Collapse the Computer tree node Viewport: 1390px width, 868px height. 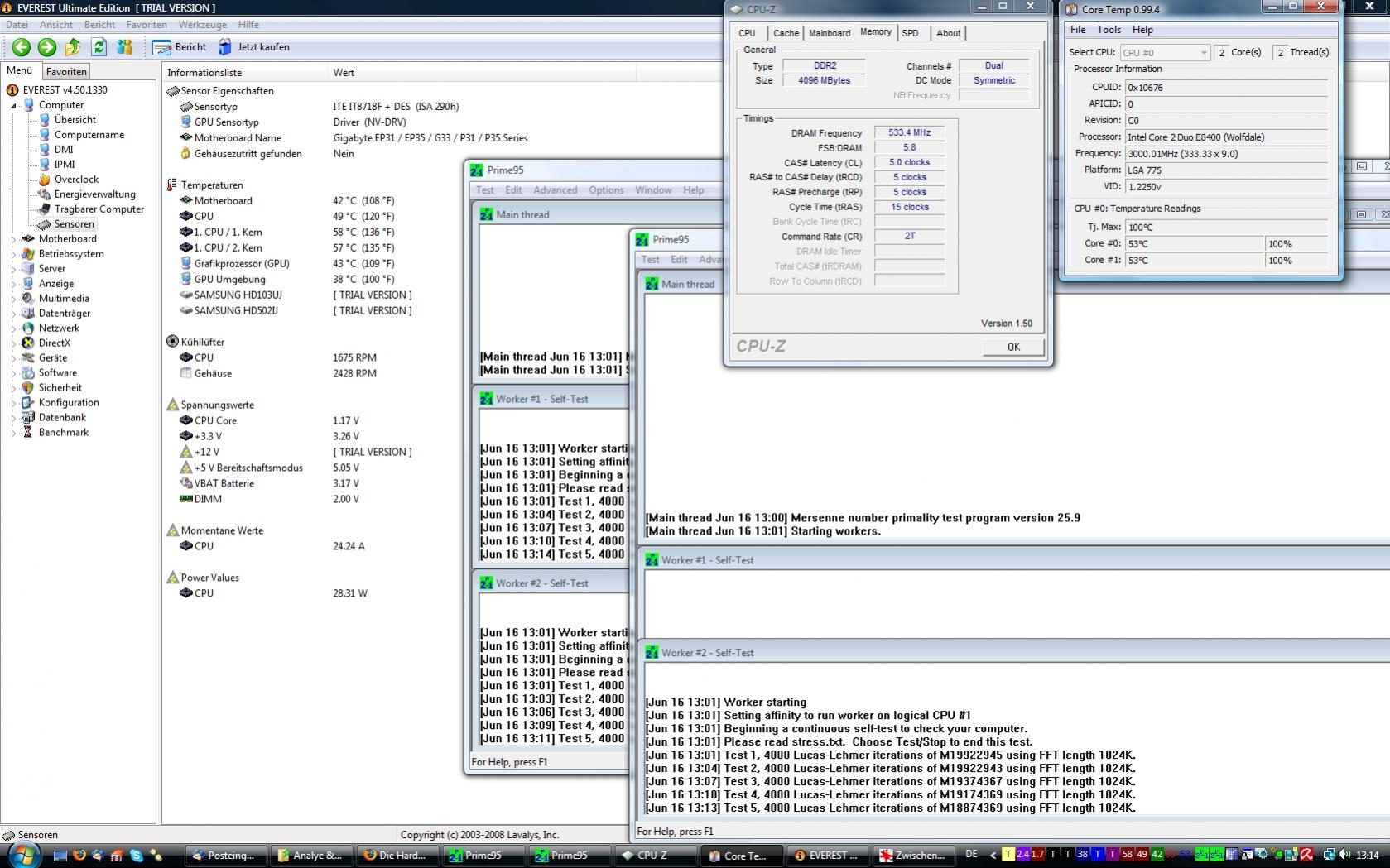(x=13, y=106)
